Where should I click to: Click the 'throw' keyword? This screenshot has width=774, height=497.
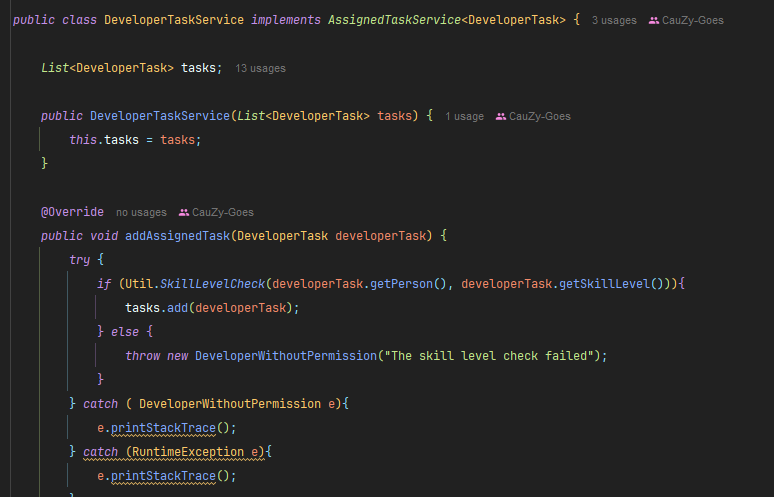click(143, 356)
